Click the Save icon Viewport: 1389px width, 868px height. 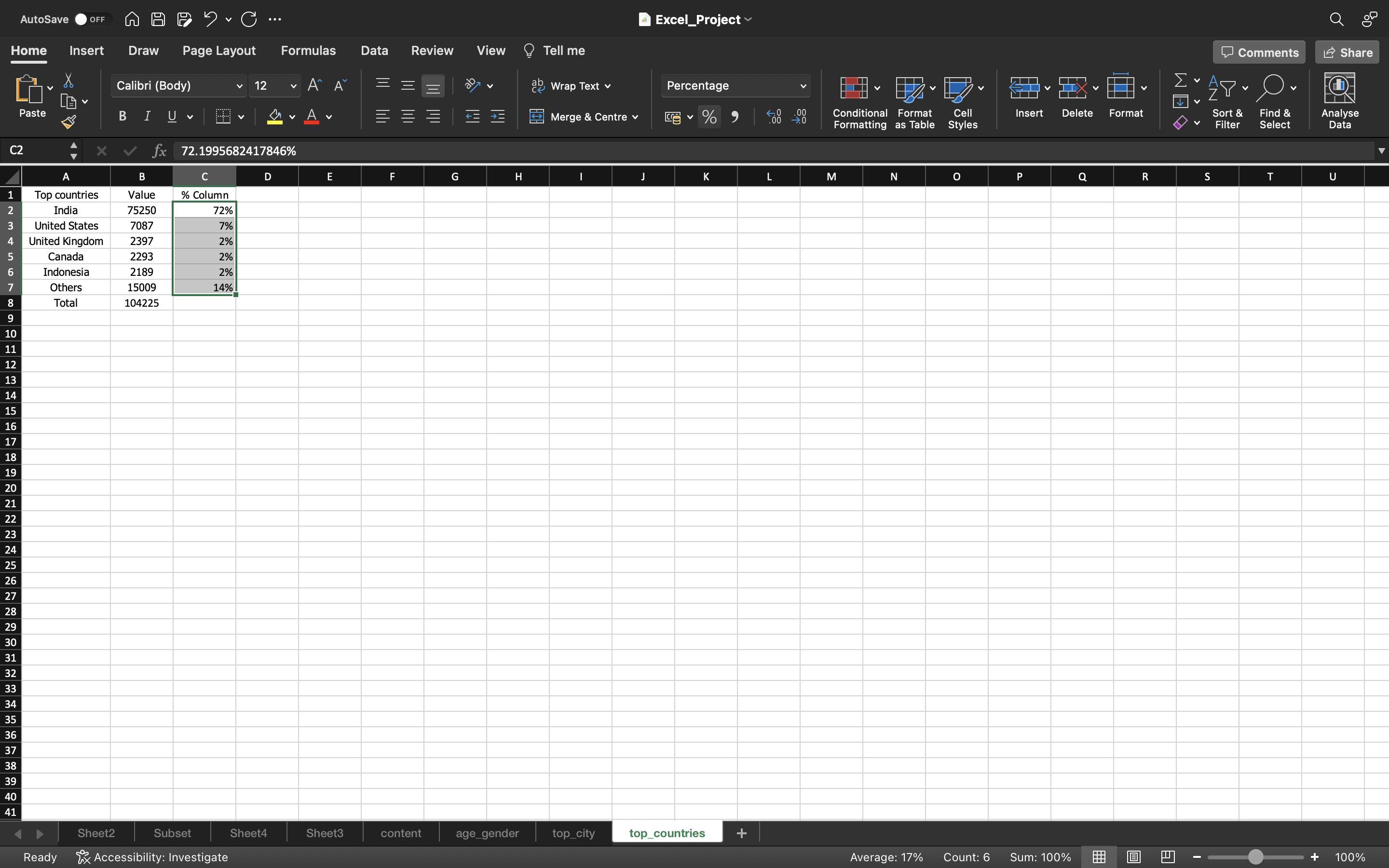click(158, 19)
